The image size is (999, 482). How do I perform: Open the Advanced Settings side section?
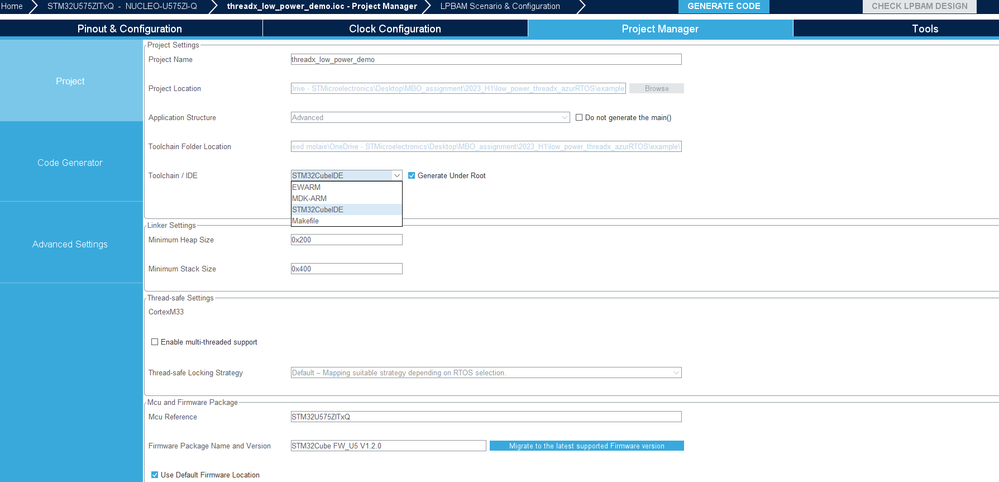[x=71, y=244]
